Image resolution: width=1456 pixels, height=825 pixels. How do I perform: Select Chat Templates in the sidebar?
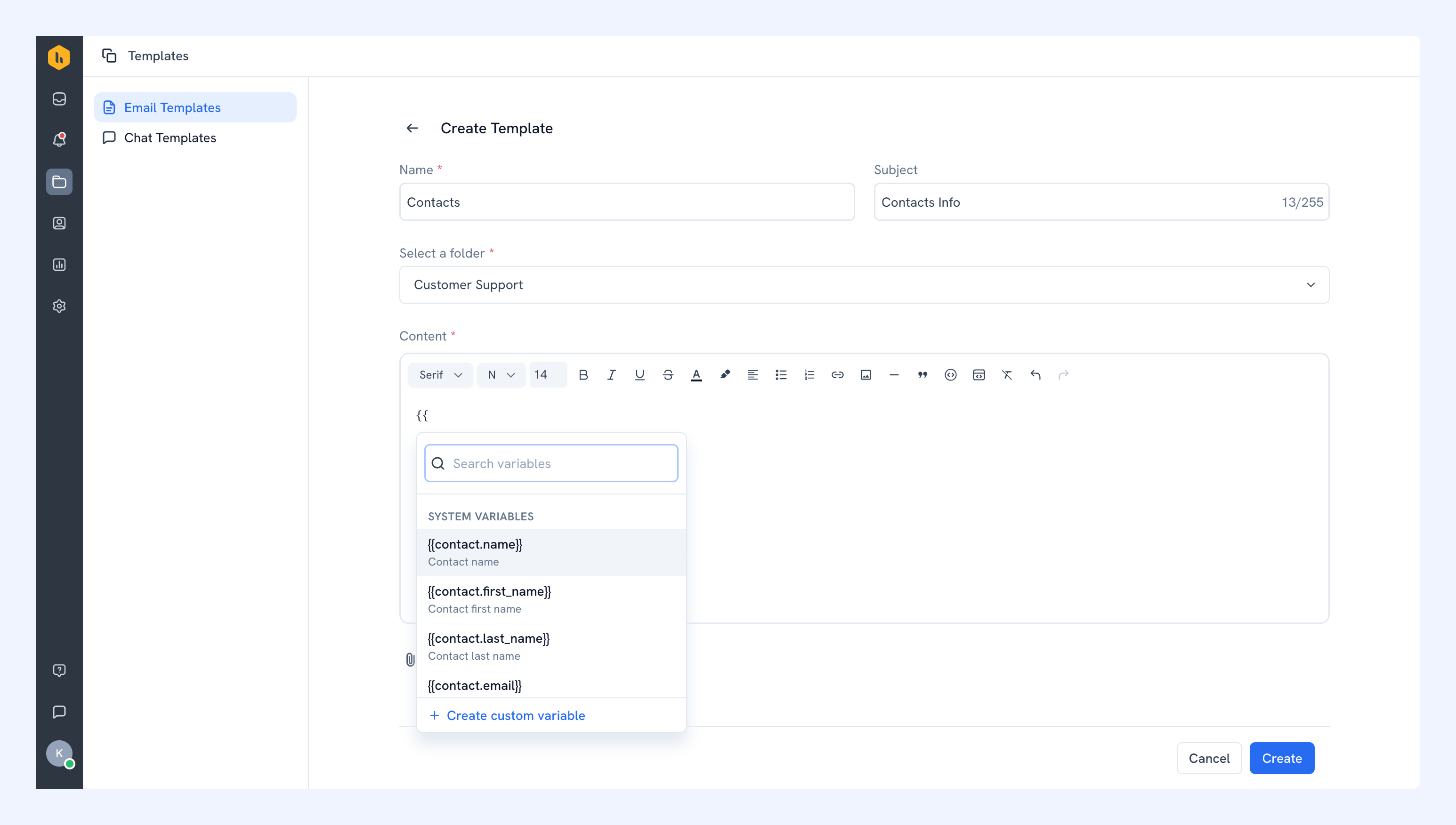(x=195, y=137)
